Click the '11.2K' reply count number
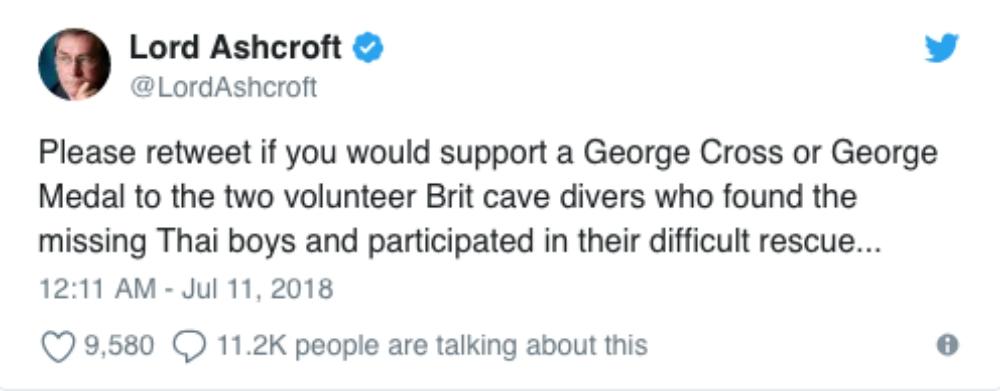1000x391 pixels. [253, 346]
